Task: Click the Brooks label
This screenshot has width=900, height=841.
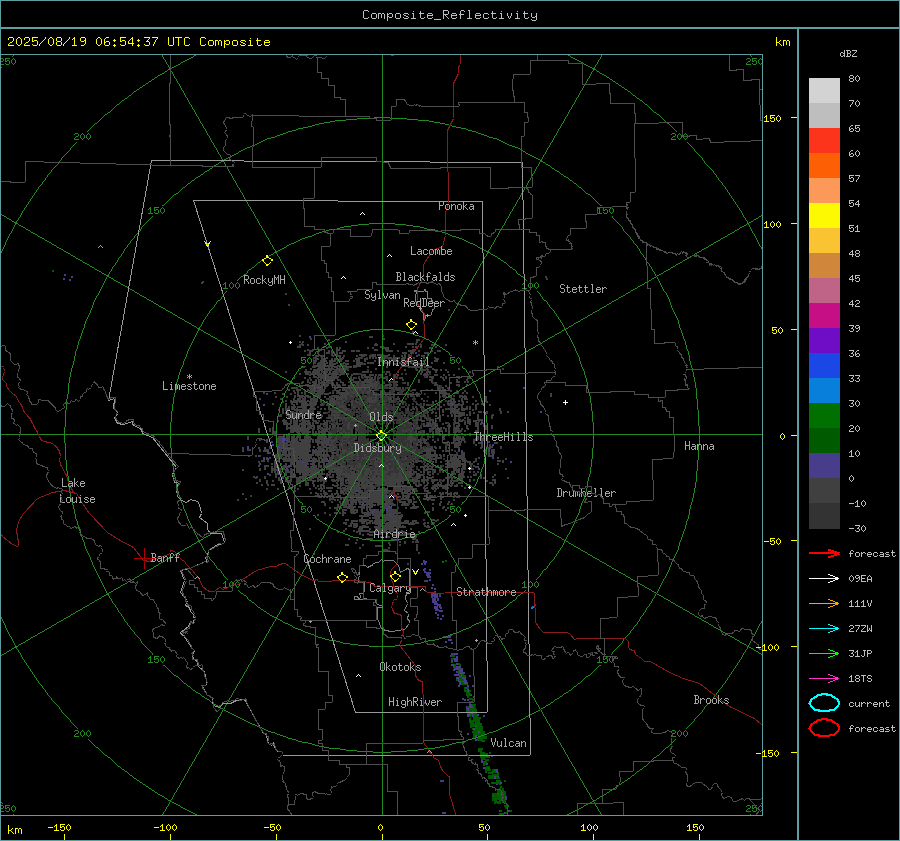Action: click(711, 700)
